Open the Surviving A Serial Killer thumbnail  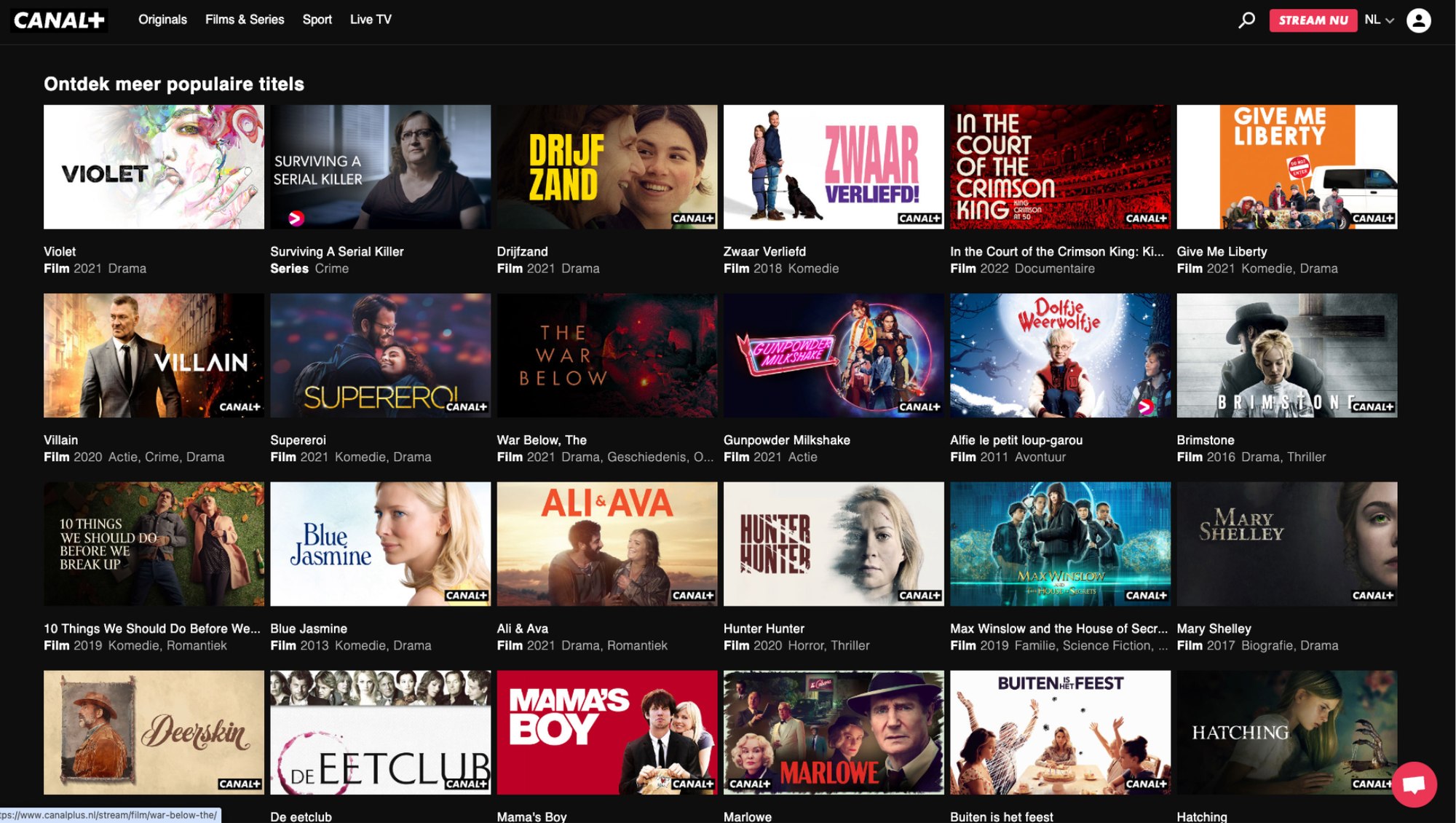click(x=380, y=167)
